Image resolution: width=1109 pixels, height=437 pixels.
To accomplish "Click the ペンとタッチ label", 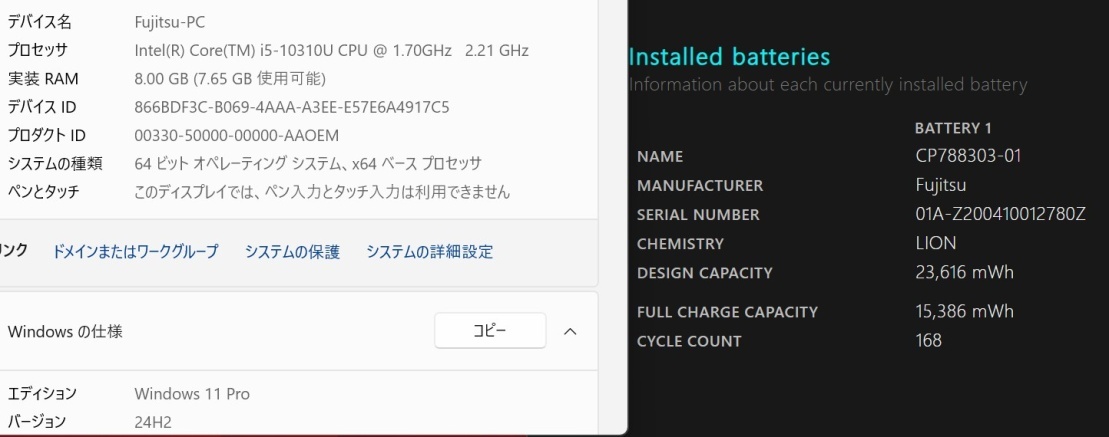I will point(43,192).
